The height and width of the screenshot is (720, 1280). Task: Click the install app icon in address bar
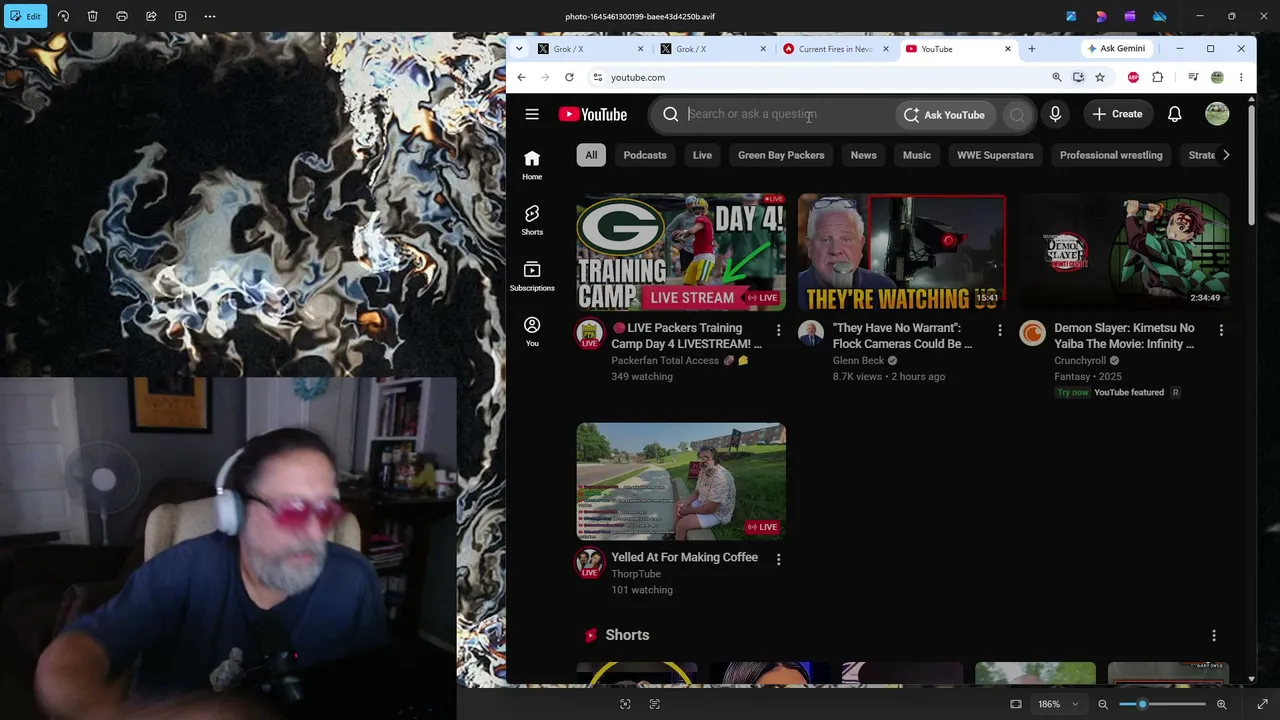1078,77
